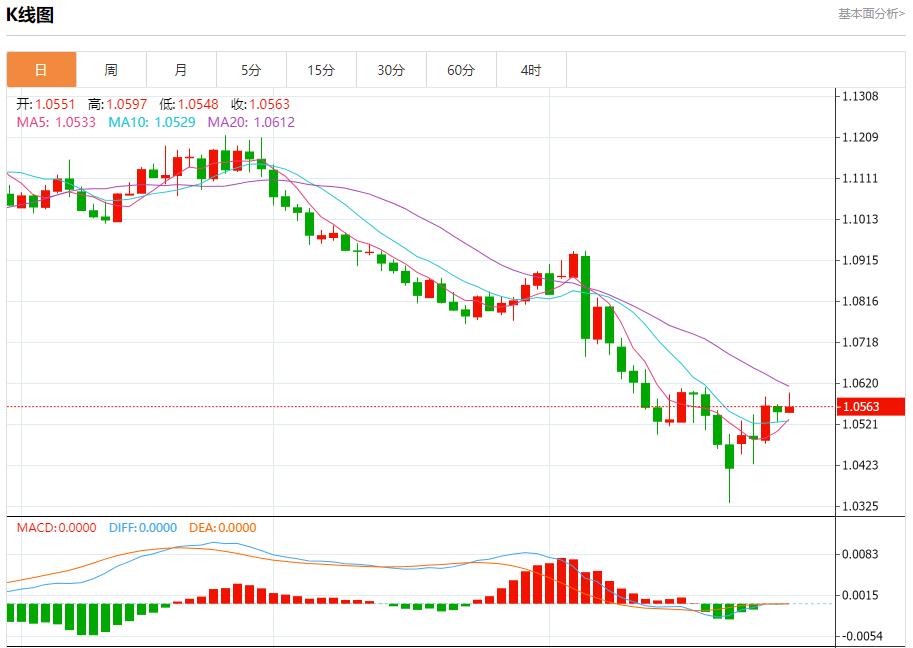Click the rightmost red candlestick
This screenshot has height=648, width=913.
click(789, 407)
